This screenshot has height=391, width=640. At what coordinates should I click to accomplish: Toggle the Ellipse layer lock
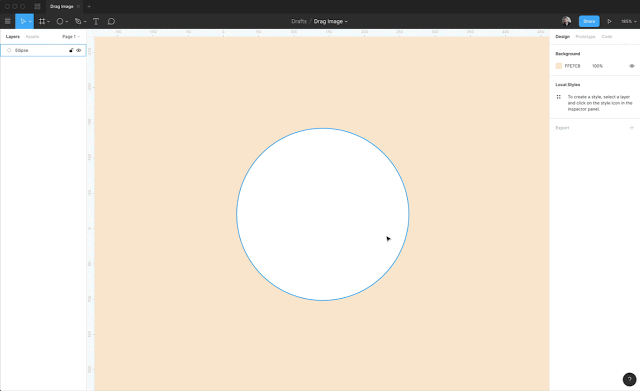tap(71, 50)
